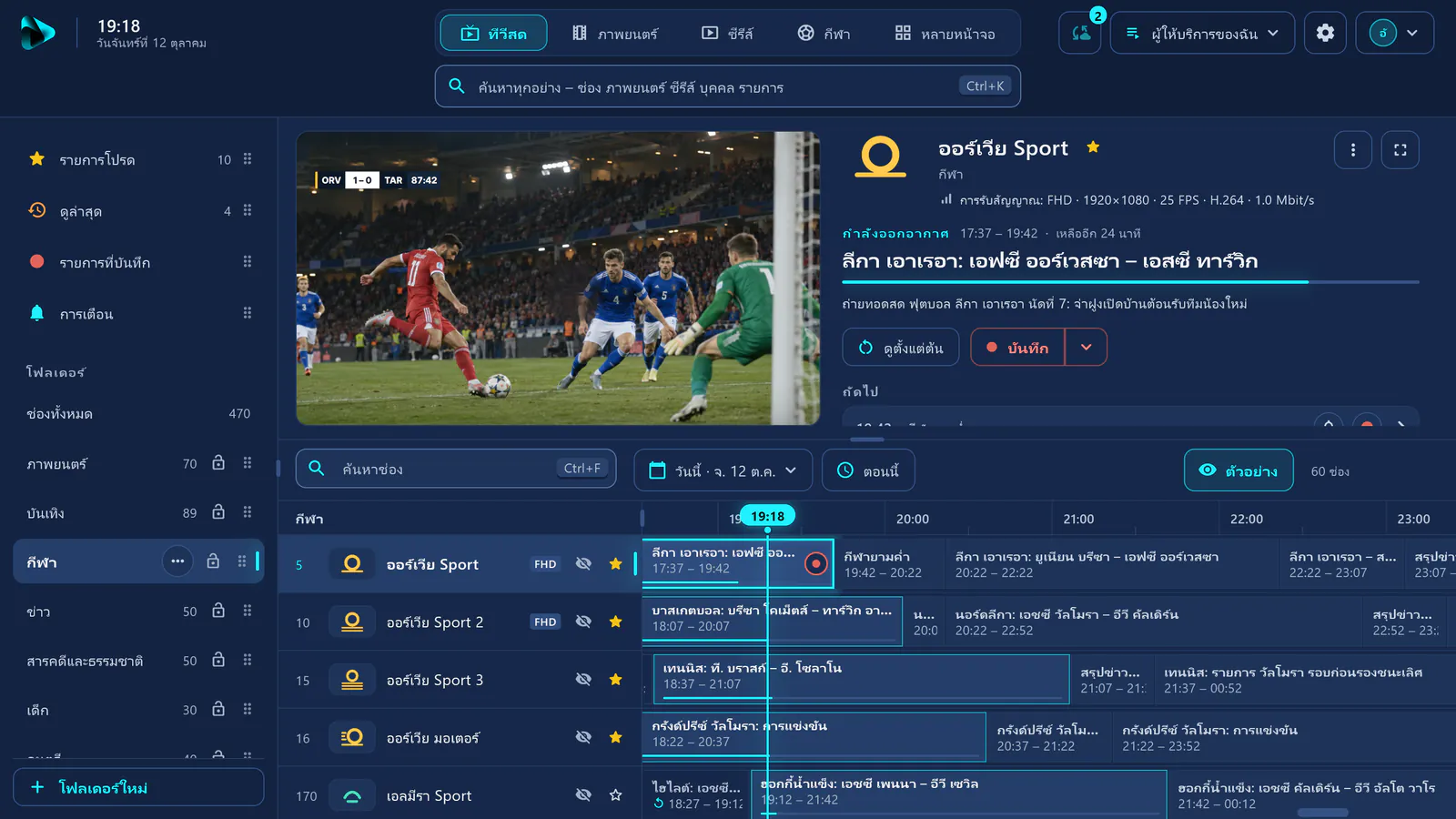
Task: Toggle the ตัวอย่าง preview button
Action: [1239, 470]
